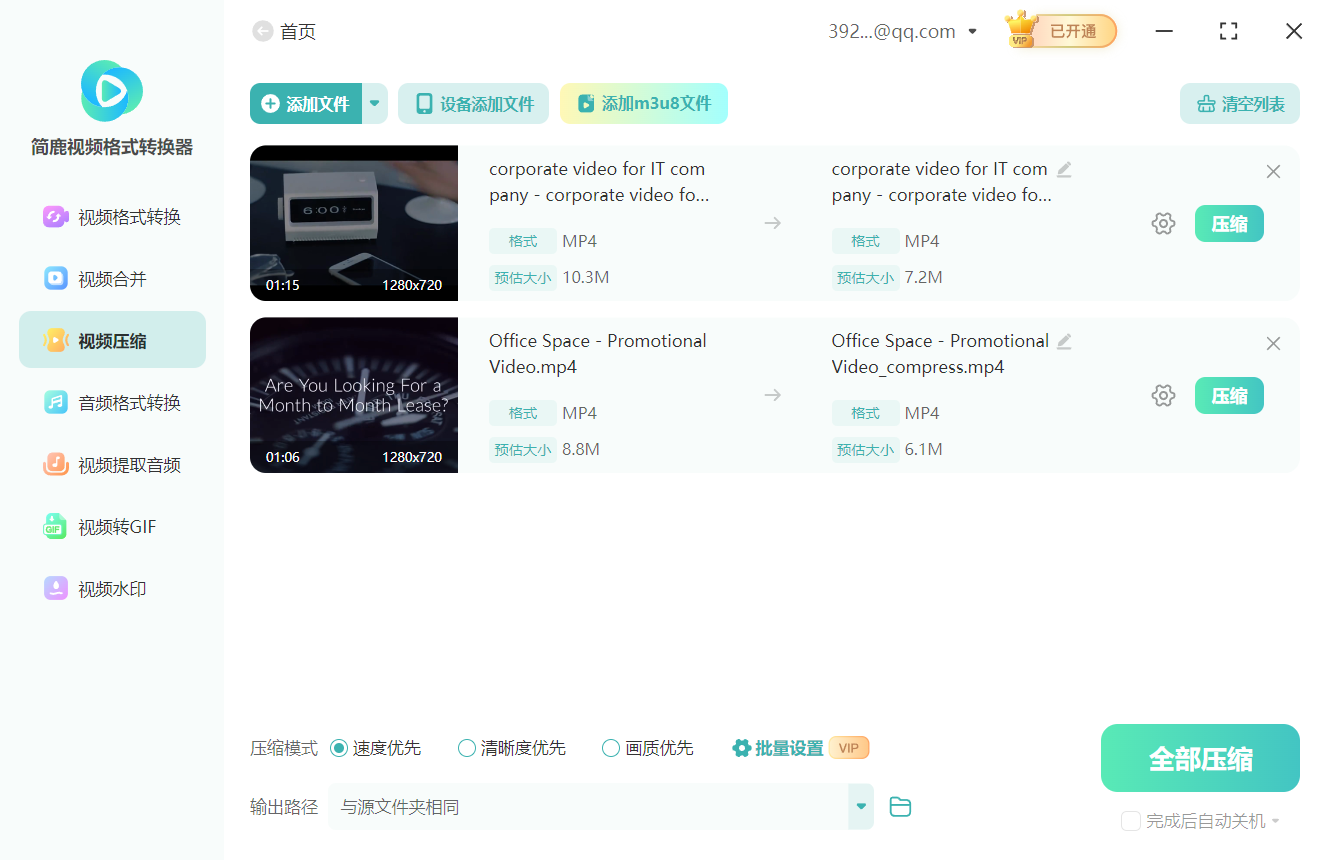
Task: Edit output name of corporate video file
Action: pyautogui.click(x=1064, y=170)
